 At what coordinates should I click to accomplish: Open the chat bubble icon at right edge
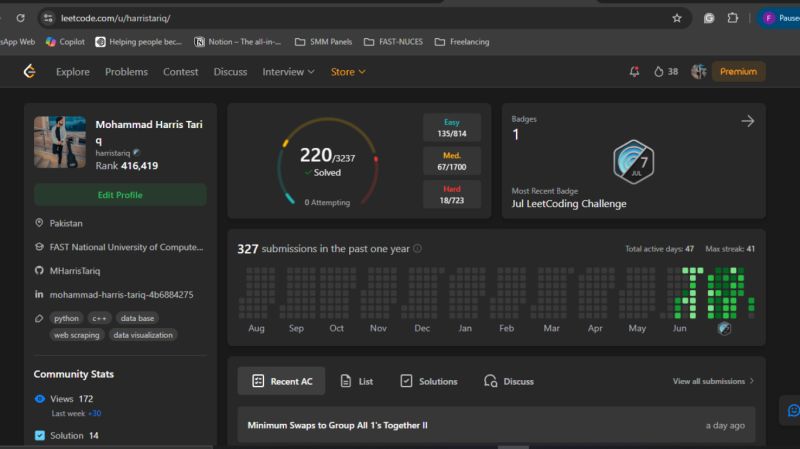coord(793,410)
